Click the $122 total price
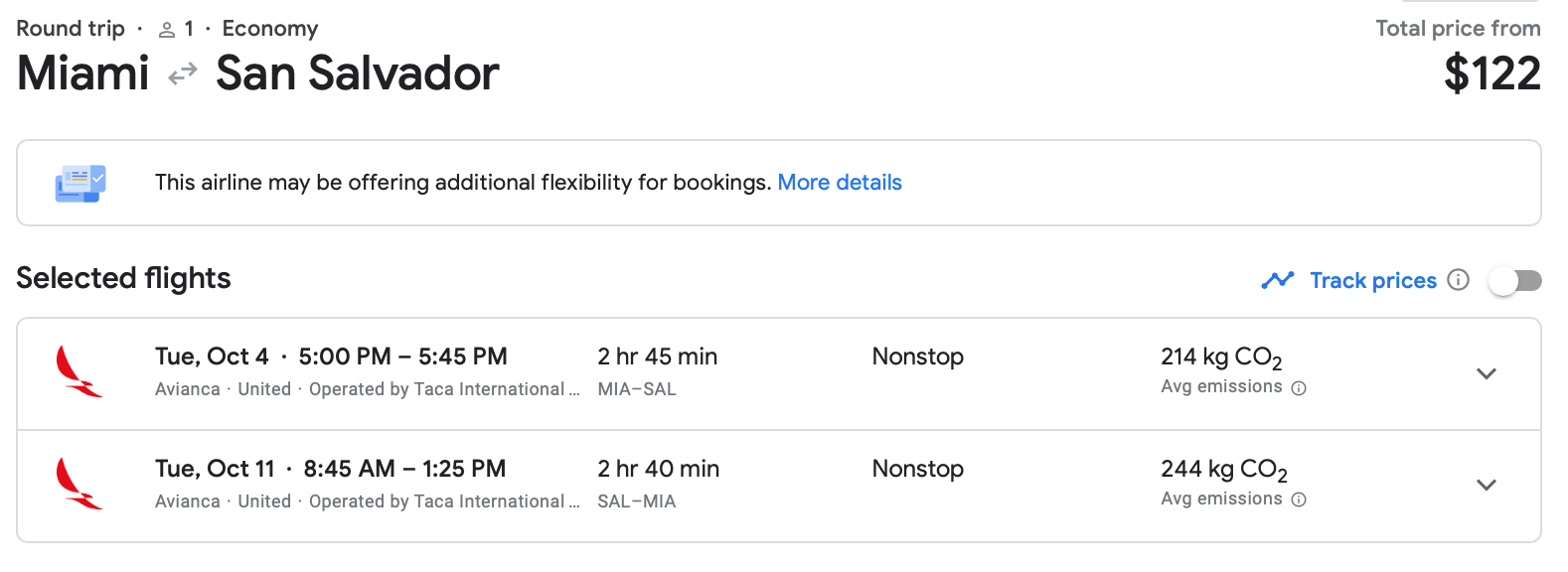Screen dimensions: 1568x572 [x=1491, y=74]
